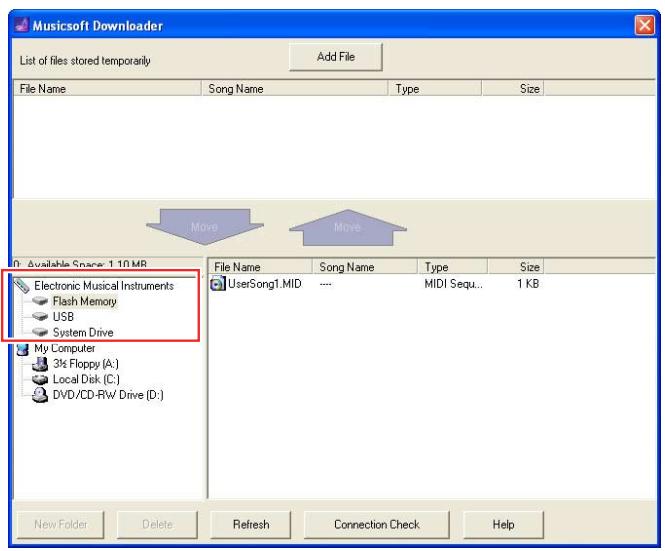
Task: Close the Musicsoft Downloader window
Action: pyautogui.click(x=644, y=25)
